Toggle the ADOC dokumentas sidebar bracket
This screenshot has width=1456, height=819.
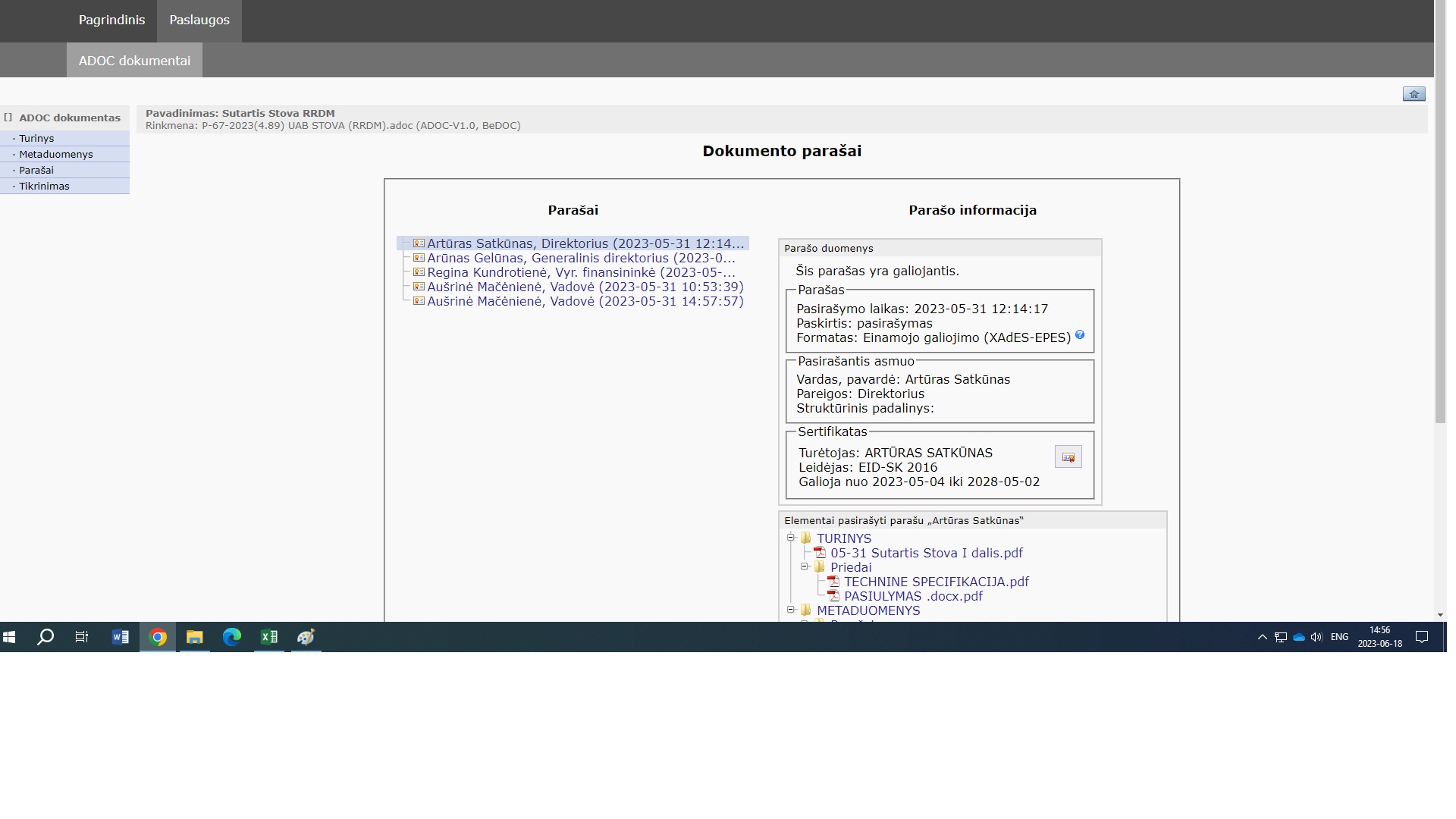coord(8,118)
